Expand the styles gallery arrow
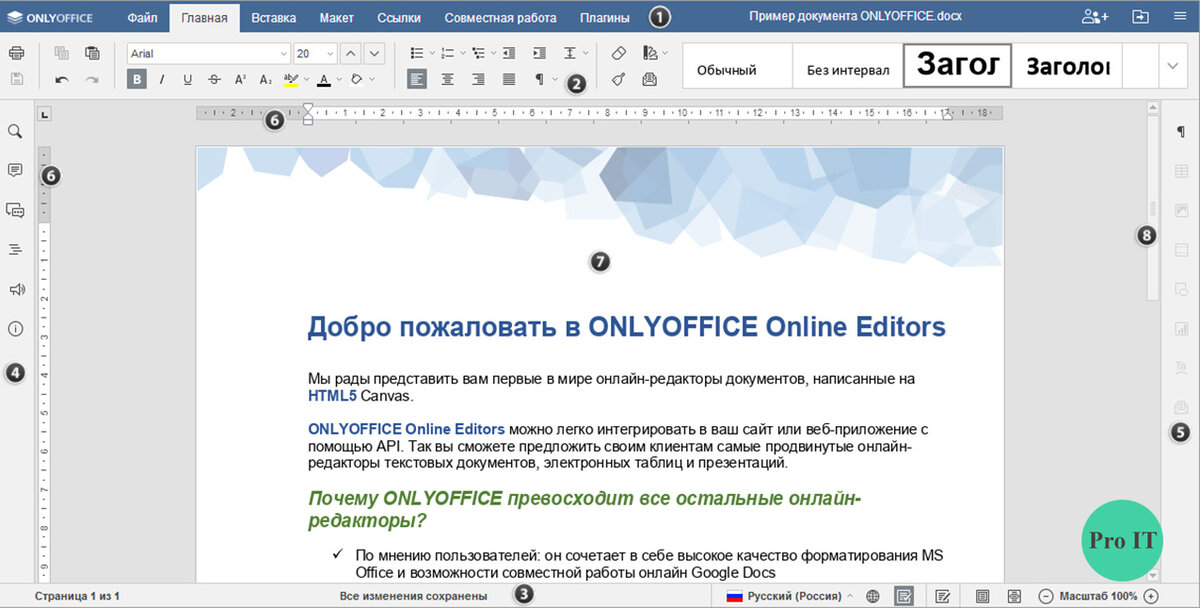This screenshot has height=608, width=1200. click(1173, 66)
